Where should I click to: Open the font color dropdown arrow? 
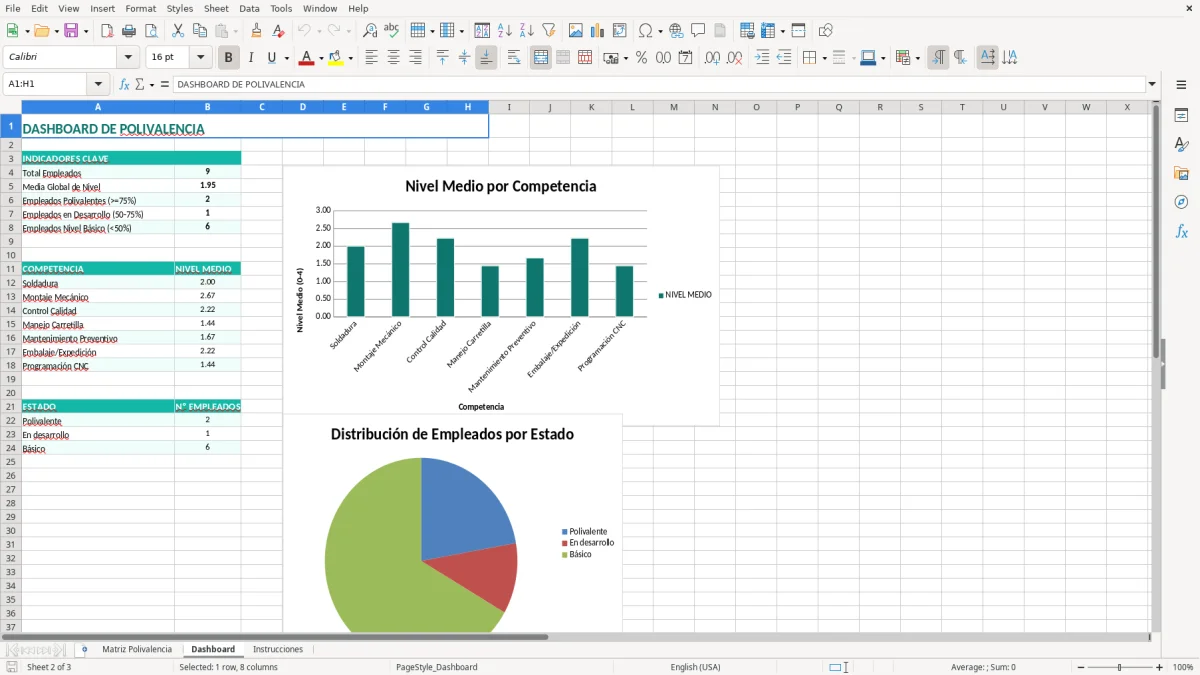(320, 58)
